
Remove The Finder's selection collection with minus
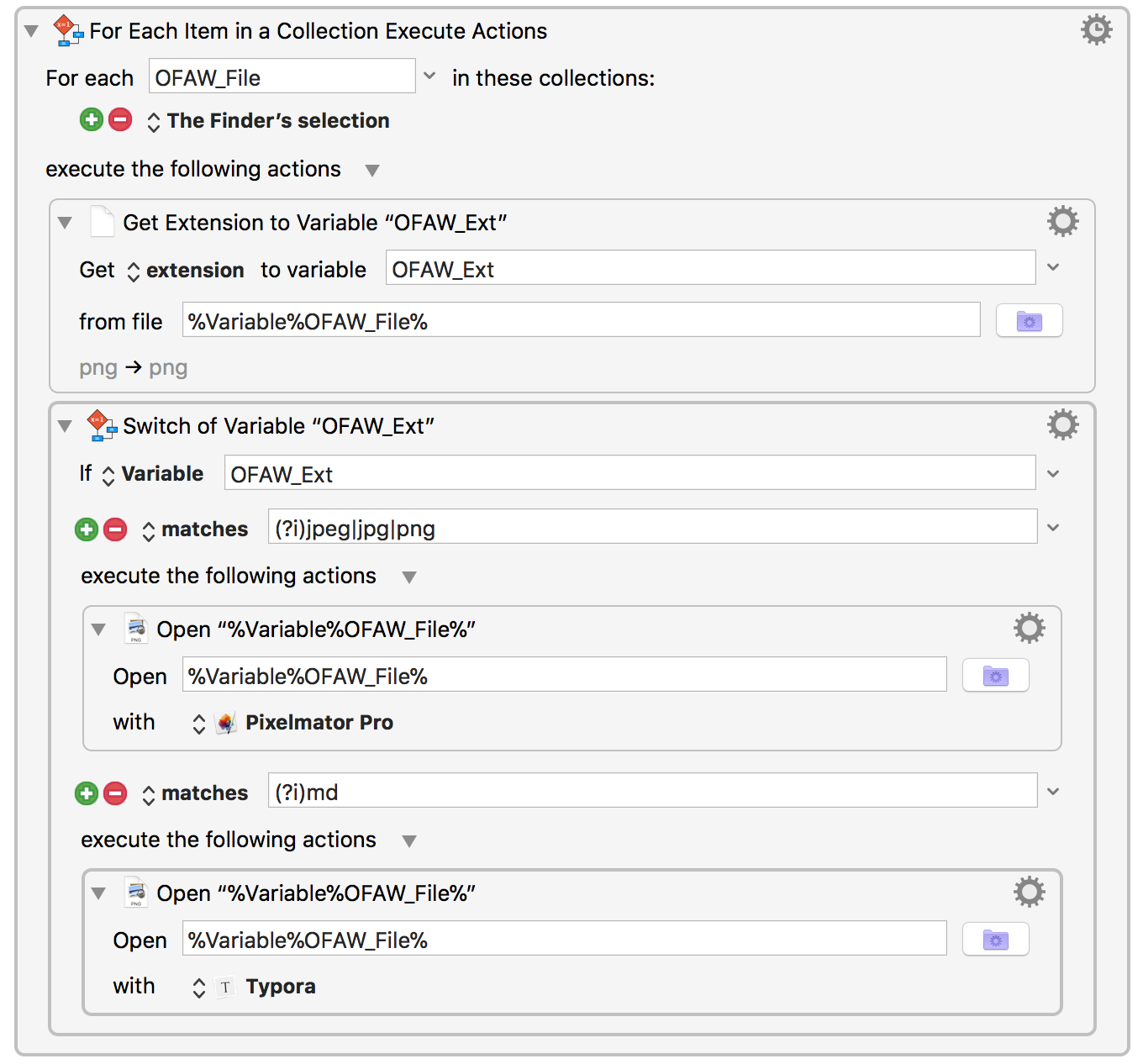(120, 120)
